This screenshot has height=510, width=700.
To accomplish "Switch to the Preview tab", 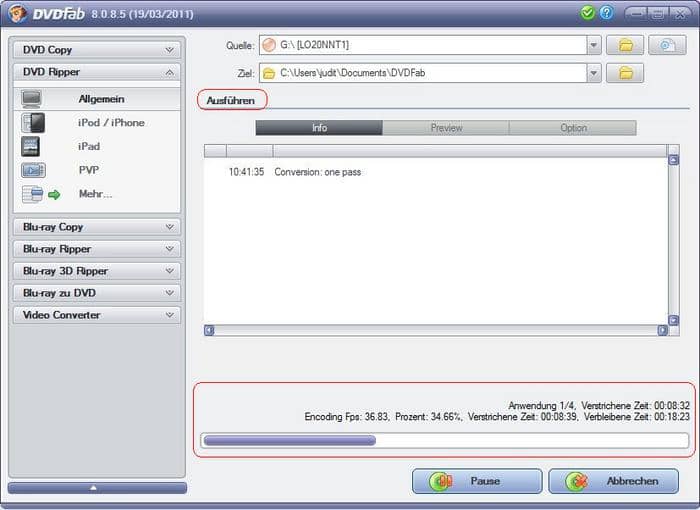I will pos(446,128).
